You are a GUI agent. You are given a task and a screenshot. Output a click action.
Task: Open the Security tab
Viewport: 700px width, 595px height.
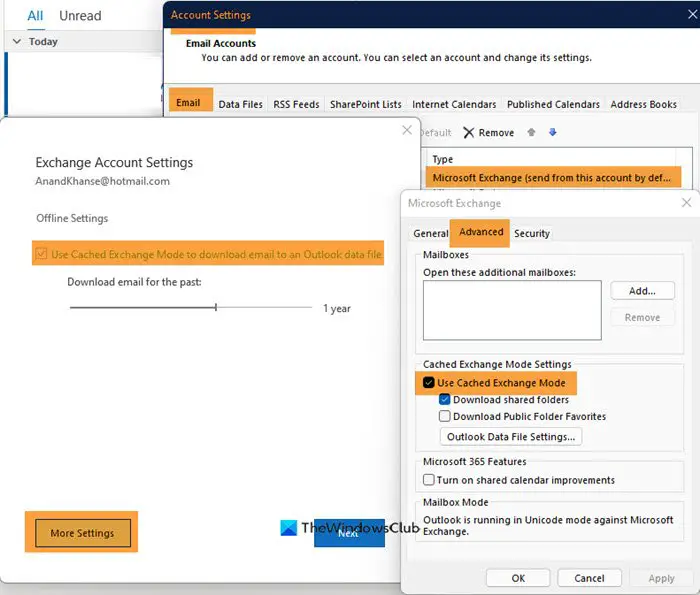click(531, 233)
